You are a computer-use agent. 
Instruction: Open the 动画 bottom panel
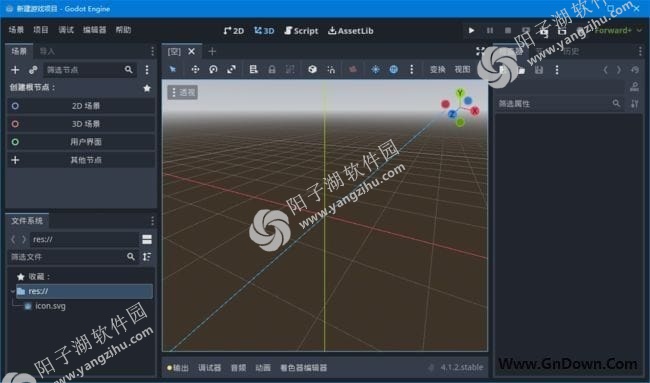[263, 367]
